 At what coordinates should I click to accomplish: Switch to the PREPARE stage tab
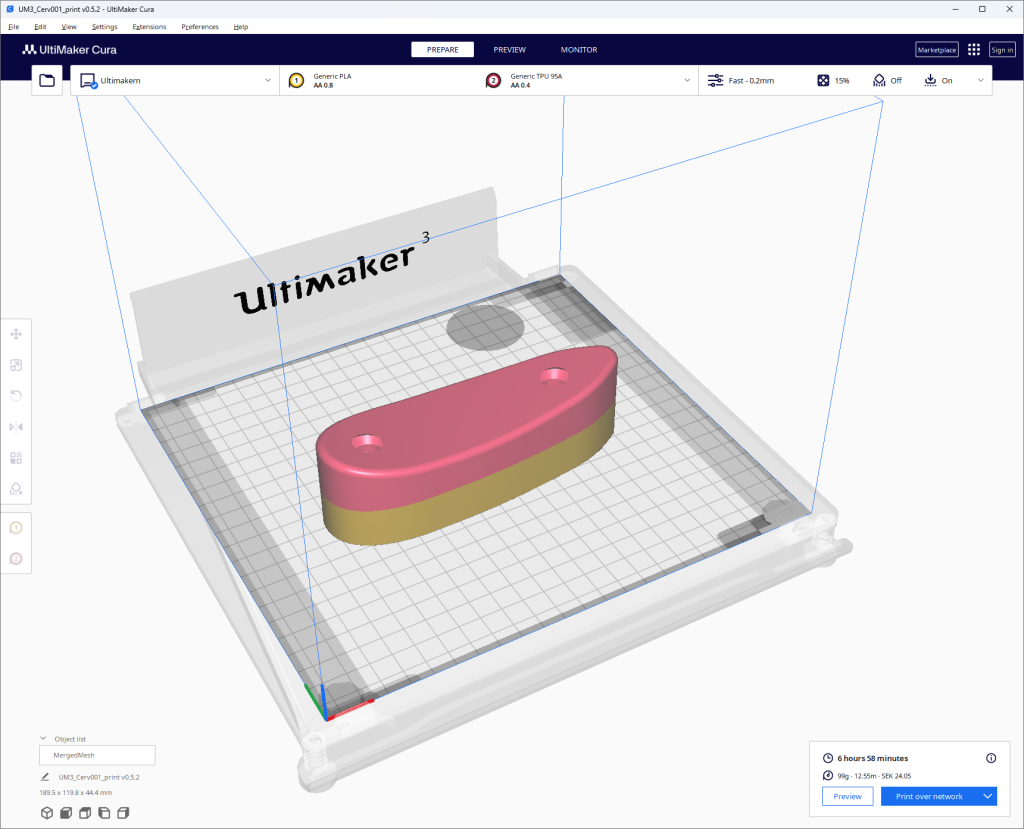442,50
